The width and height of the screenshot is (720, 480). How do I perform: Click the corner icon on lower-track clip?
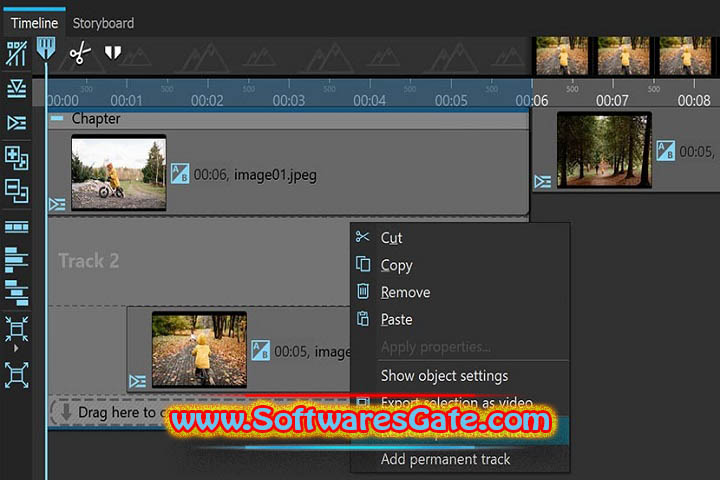click(x=138, y=381)
